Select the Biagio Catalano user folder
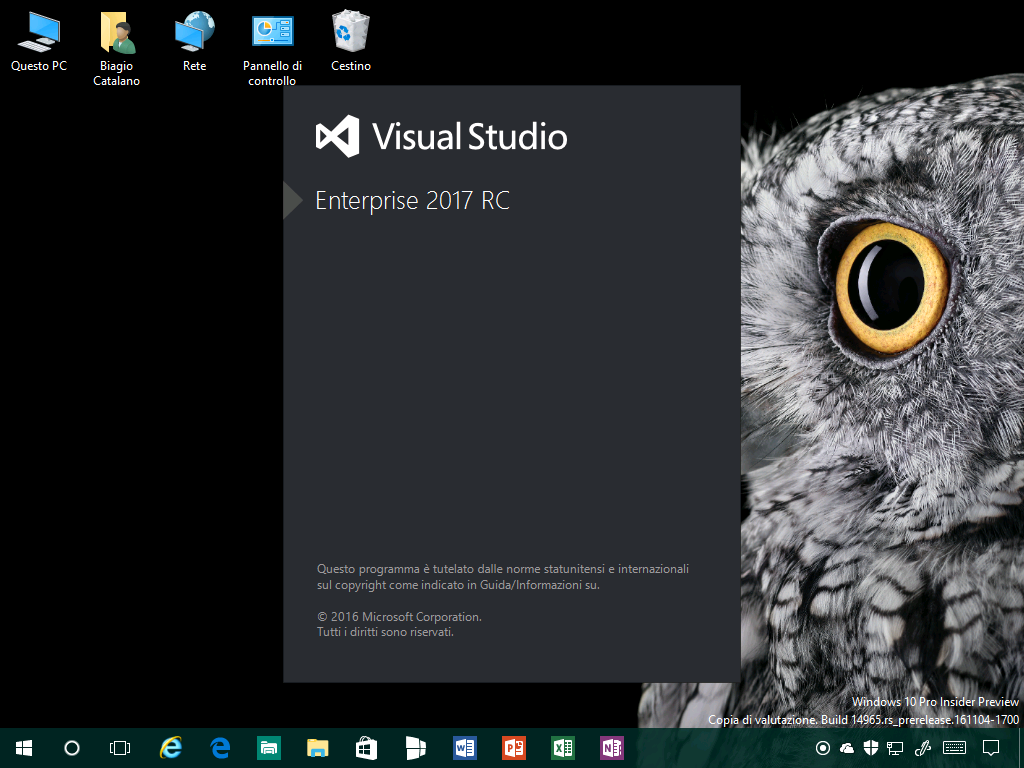 [x=116, y=49]
